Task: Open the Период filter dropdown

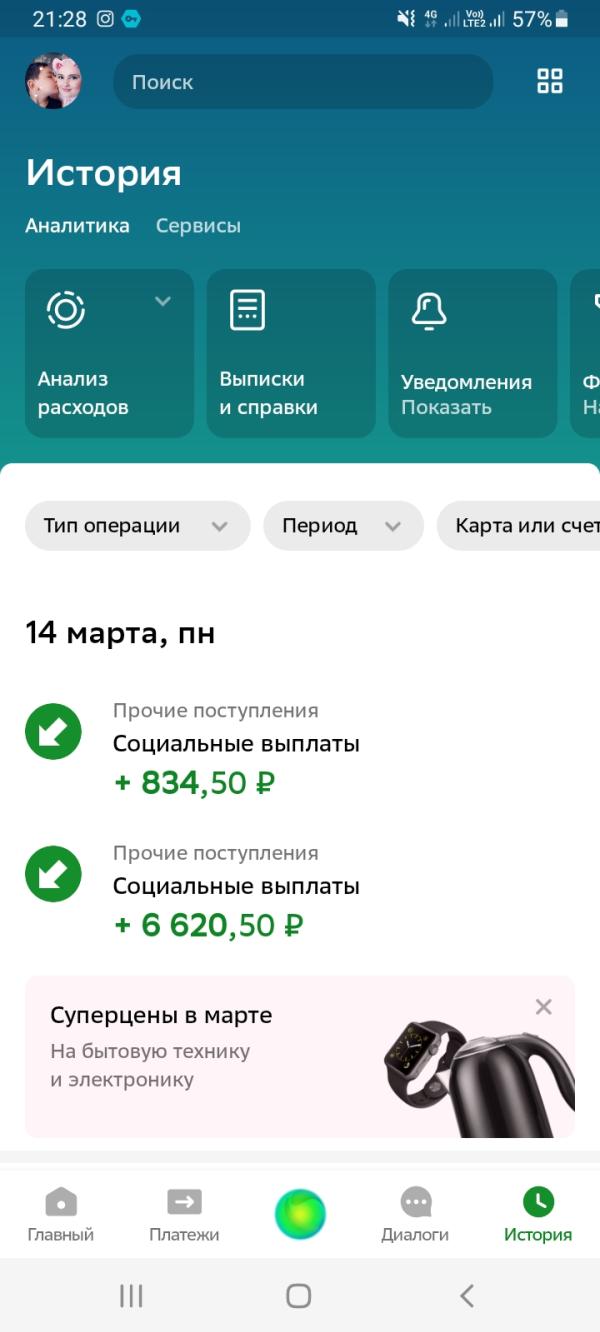Action: pos(343,526)
